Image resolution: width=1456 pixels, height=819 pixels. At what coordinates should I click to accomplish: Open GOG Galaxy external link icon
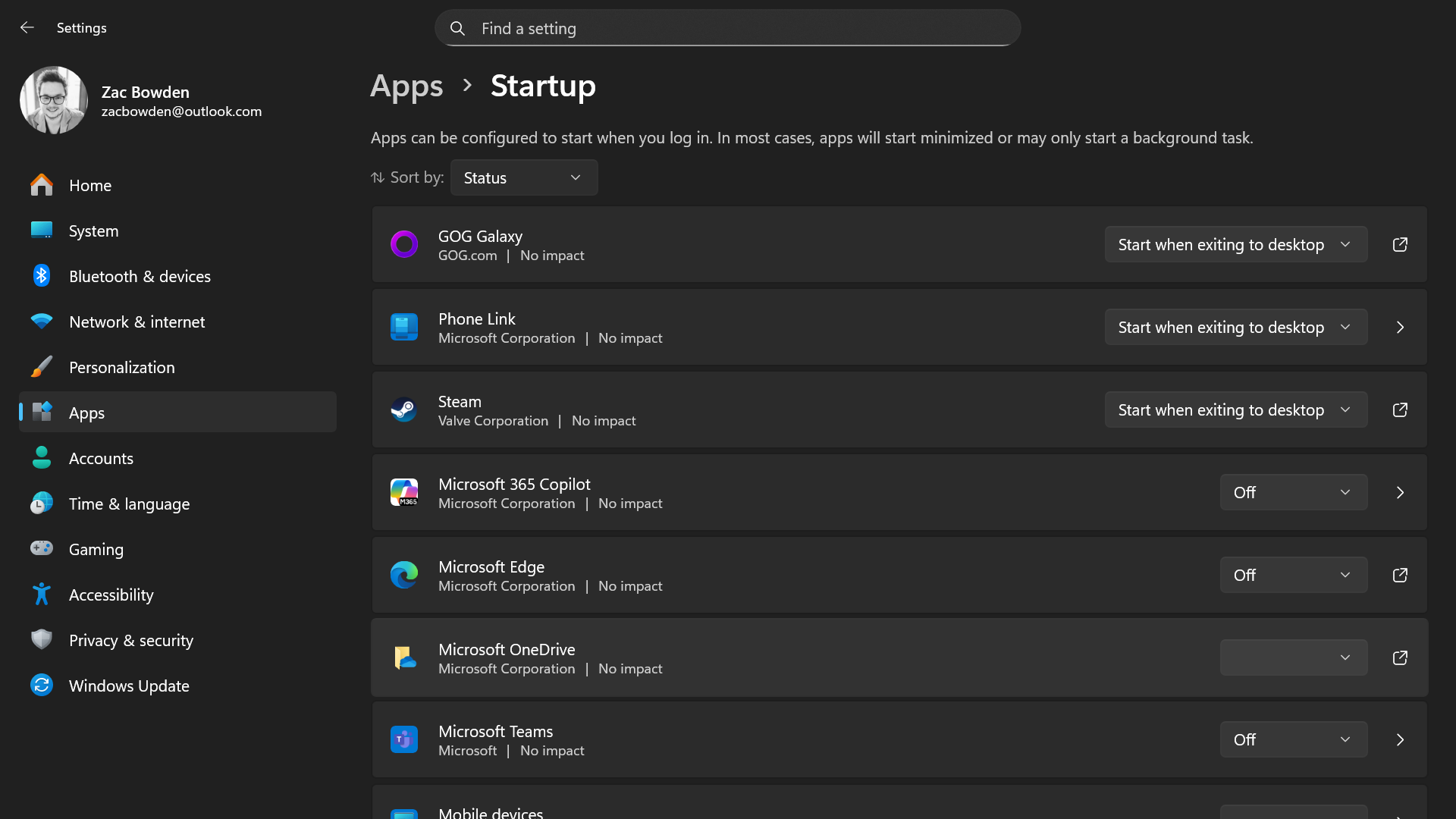coord(1400,244)
